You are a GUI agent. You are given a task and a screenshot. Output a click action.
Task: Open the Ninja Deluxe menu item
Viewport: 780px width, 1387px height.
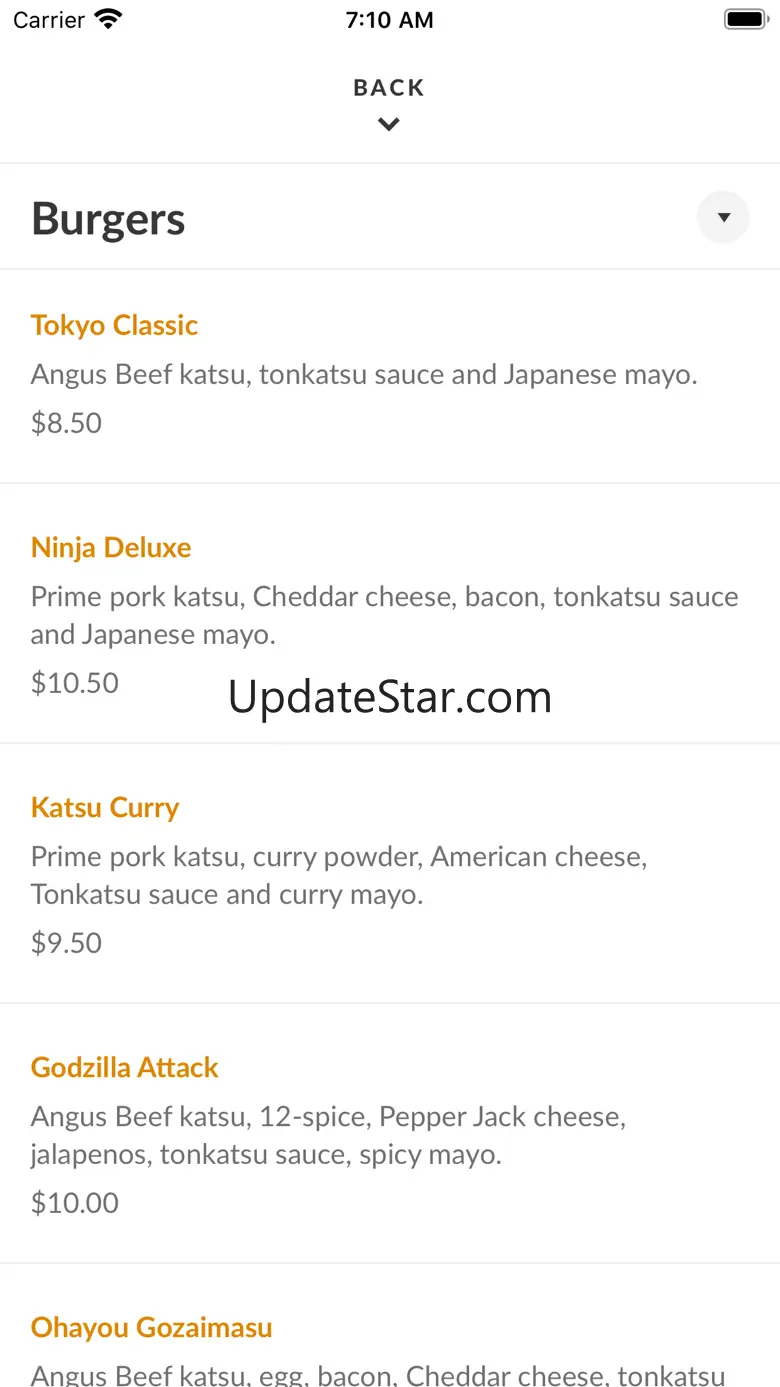(111, 547)
